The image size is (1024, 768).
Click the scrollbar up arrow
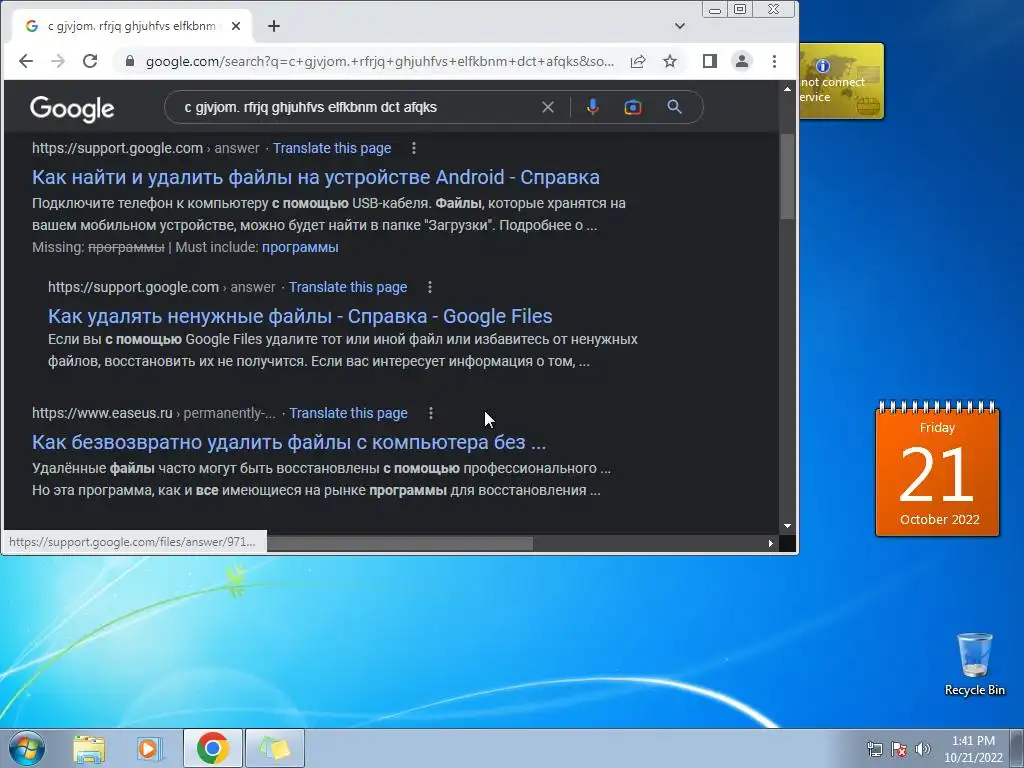point(788,89)
